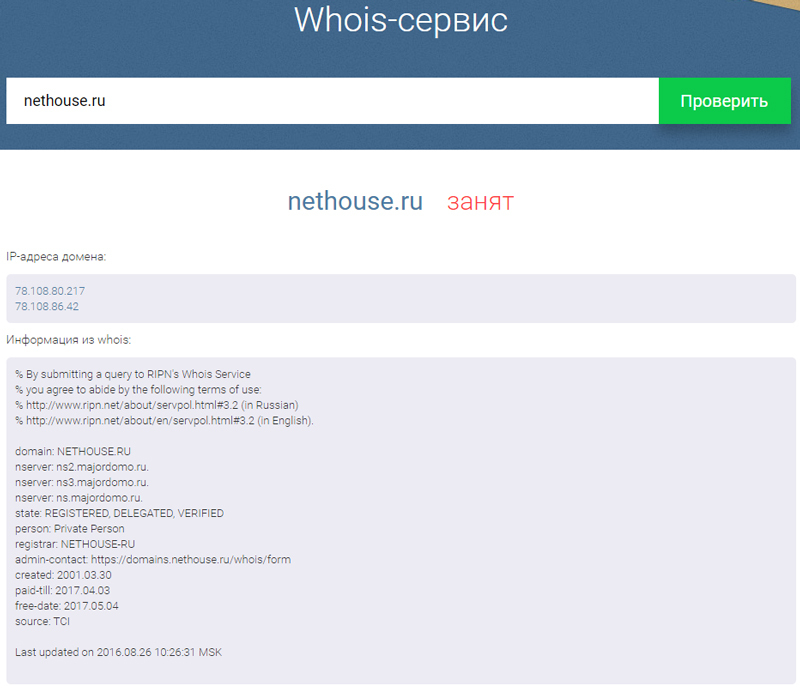Click the ripn.net en/servpol.html (in English) line
The image size is (800, 689).
pyautogui.click(x=164, y=421)
